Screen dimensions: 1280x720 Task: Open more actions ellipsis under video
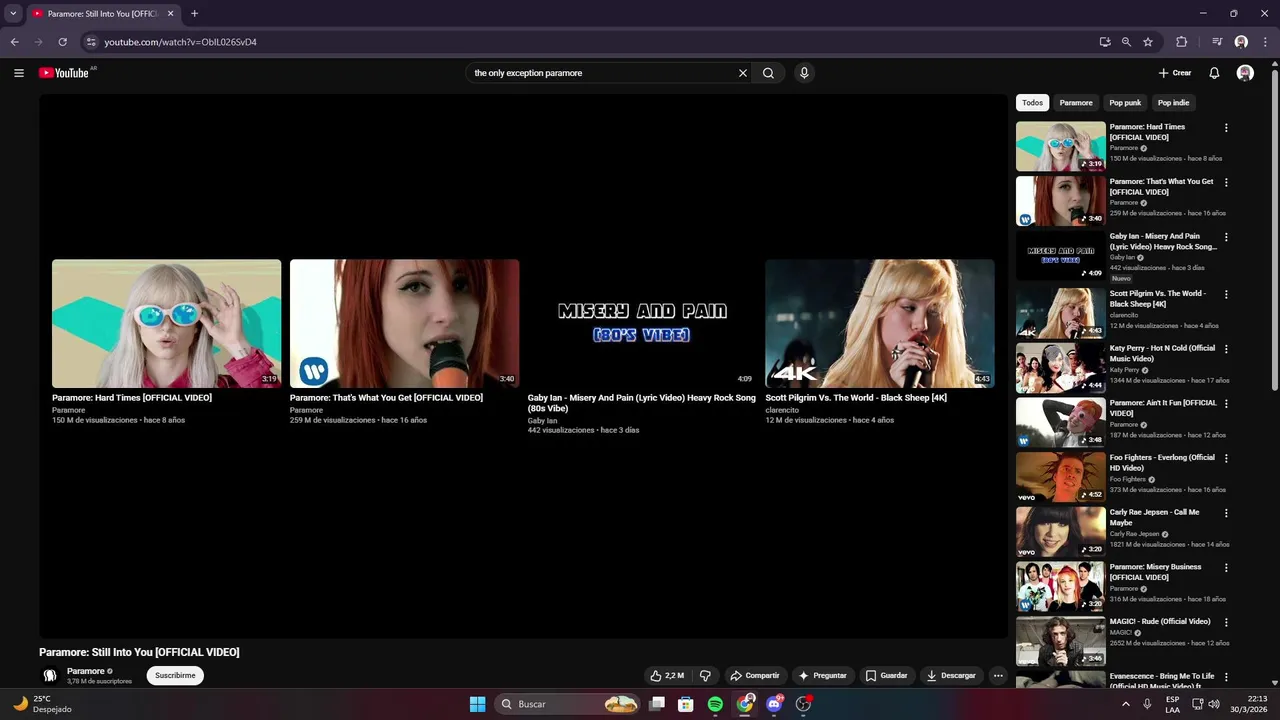point(997,676)
